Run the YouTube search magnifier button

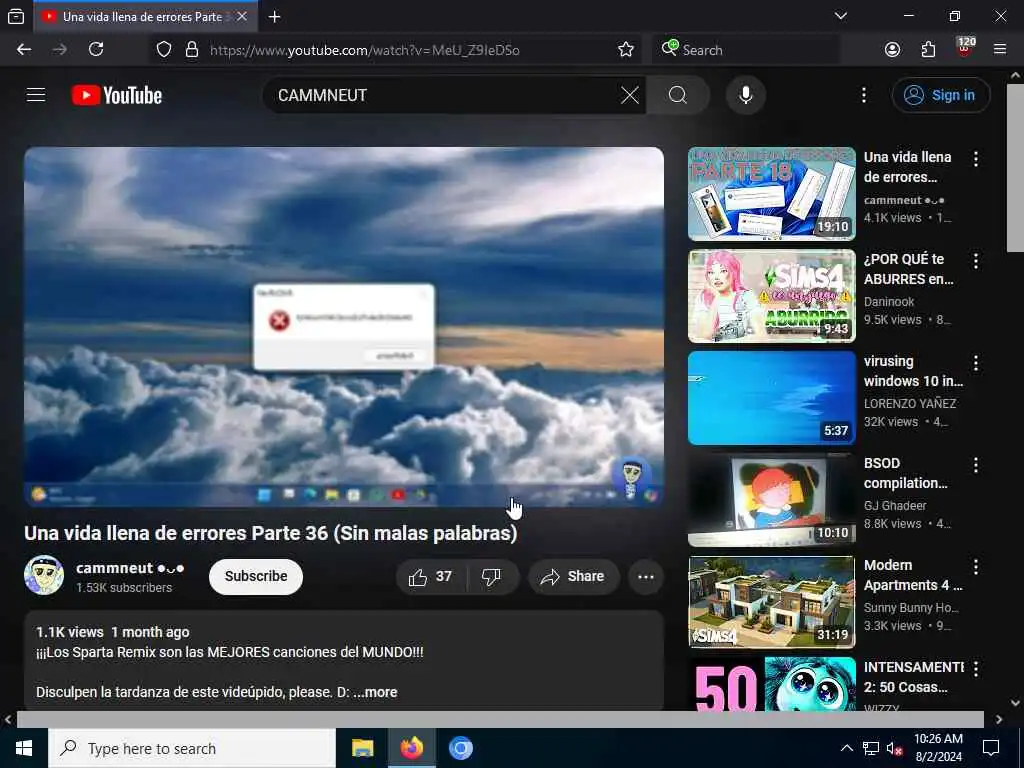point(678,95)
